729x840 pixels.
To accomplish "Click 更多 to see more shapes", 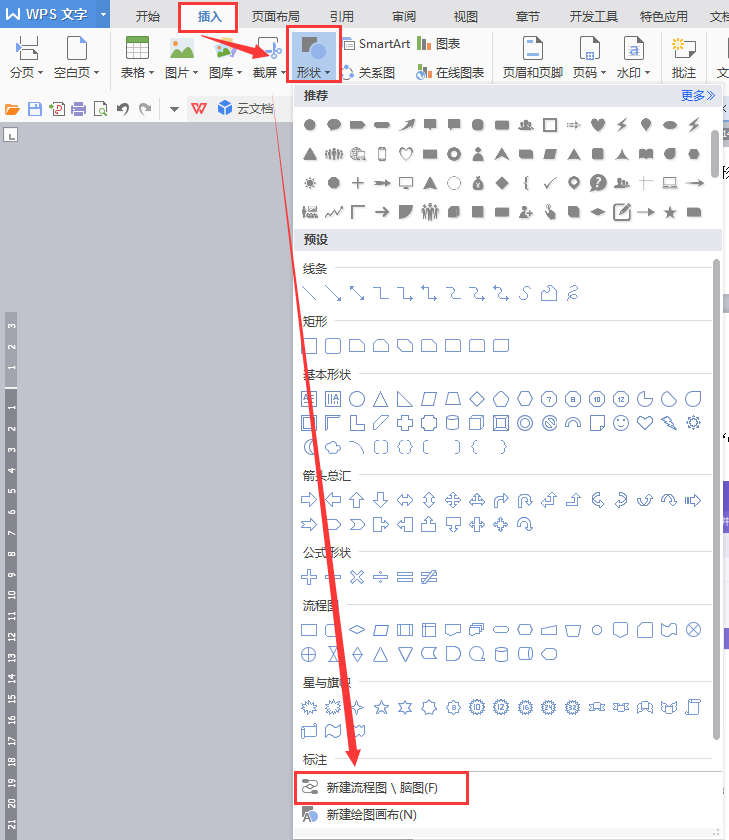I will 698,96.
